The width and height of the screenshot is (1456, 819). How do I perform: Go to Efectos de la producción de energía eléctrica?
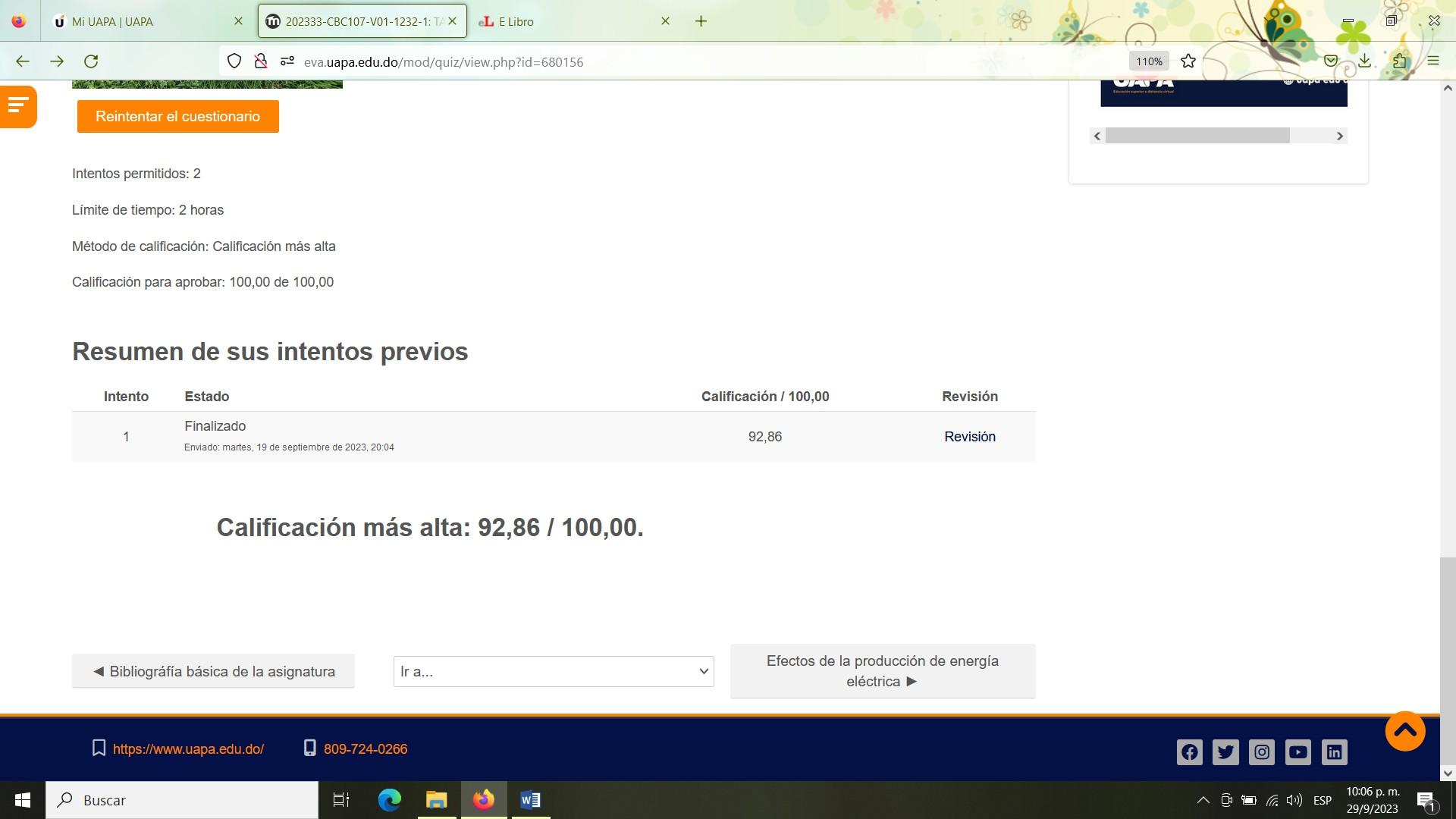[882, 671]
